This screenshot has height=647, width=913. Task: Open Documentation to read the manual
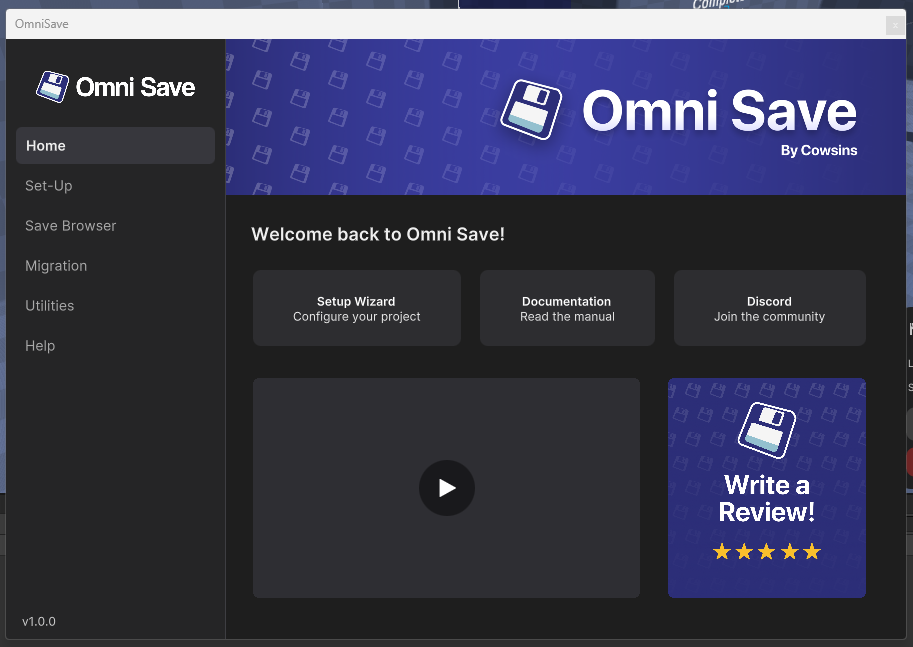tap(567, 308)
